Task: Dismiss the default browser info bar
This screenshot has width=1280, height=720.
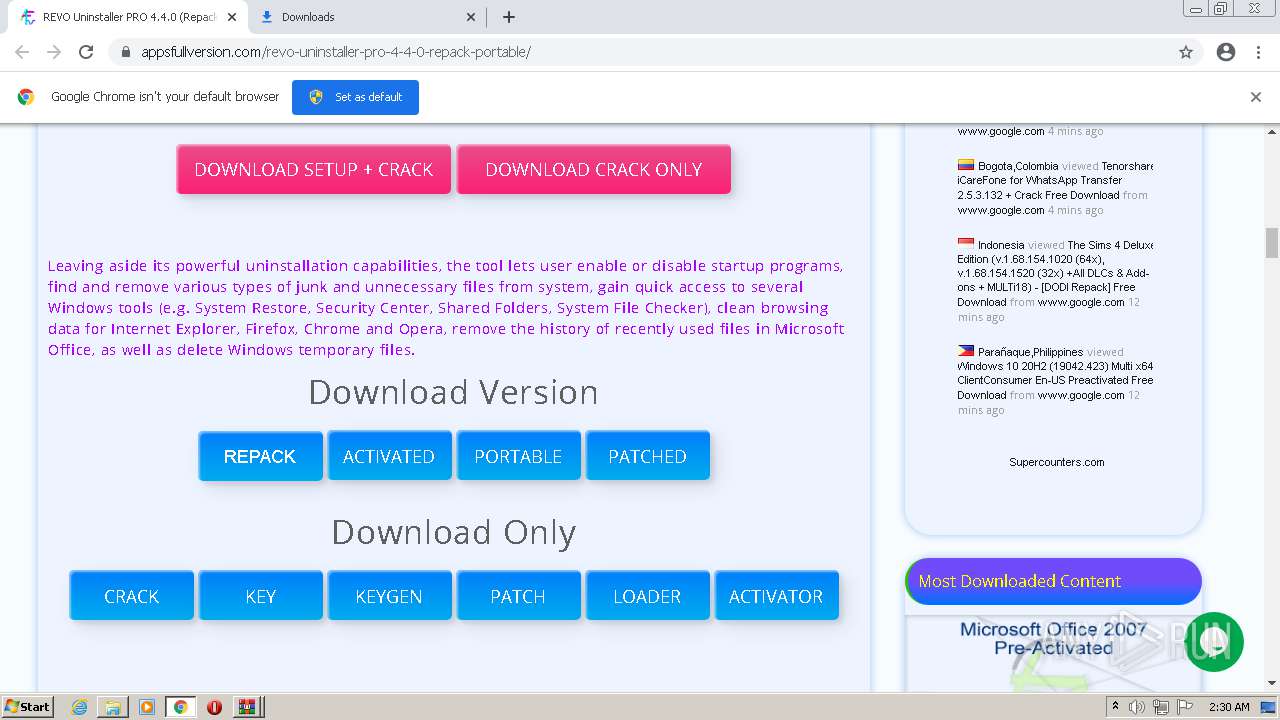Action: [x=1256, y=97]
